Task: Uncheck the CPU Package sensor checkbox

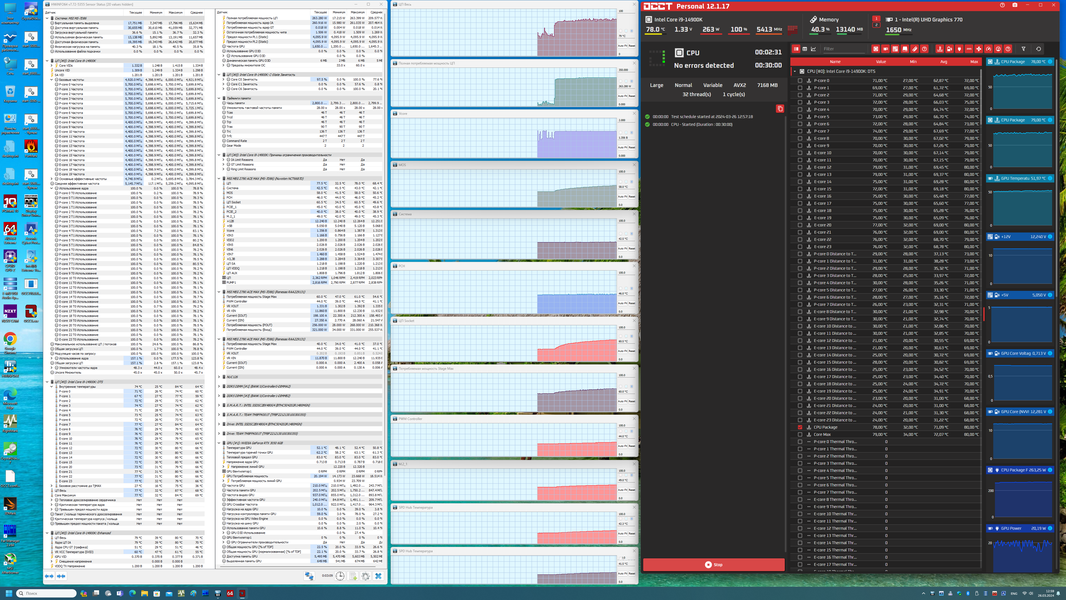Action: pos(800,427)
